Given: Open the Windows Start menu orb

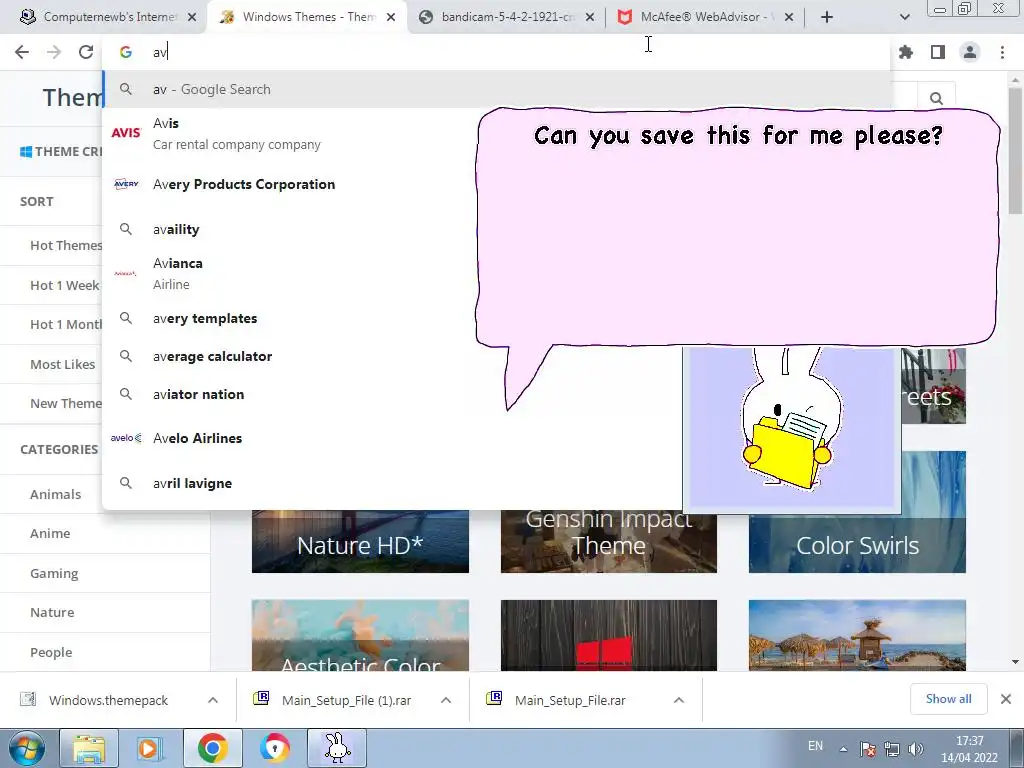Looking at the screenshot, I should (x=27, y=748).
